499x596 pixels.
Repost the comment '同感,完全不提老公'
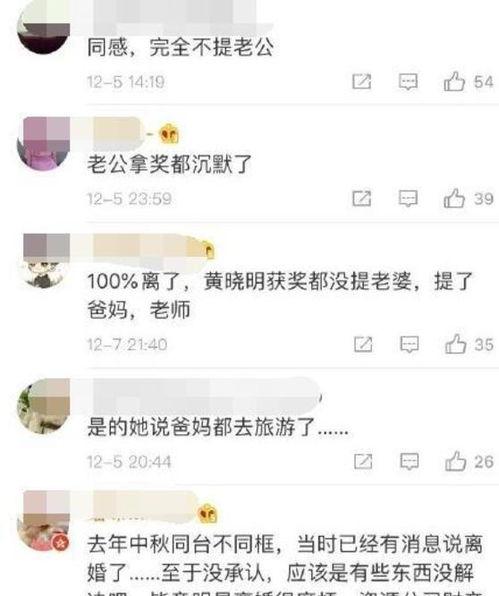click(361, 81)
